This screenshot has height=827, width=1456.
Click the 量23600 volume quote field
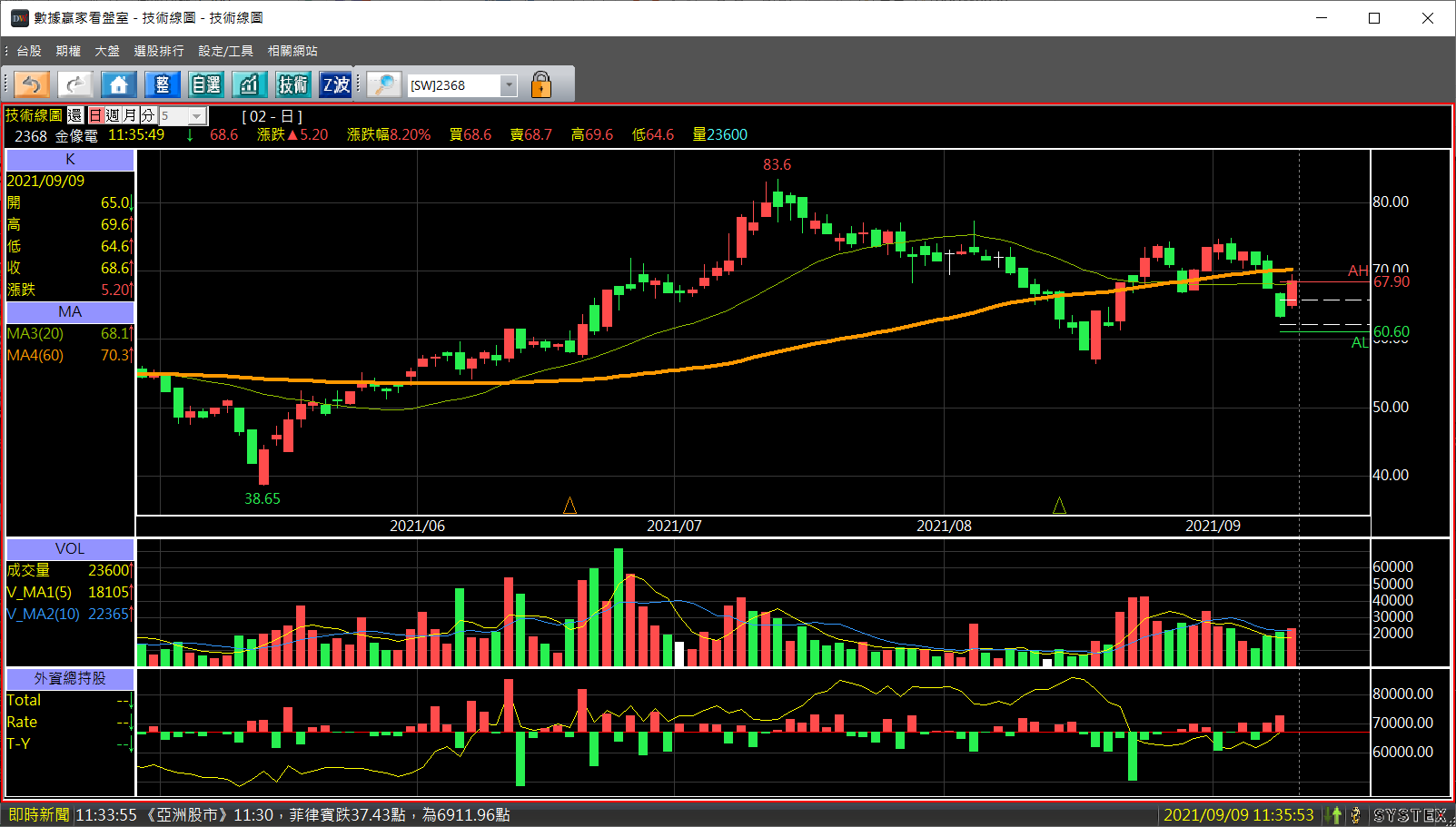click(720, 134)
